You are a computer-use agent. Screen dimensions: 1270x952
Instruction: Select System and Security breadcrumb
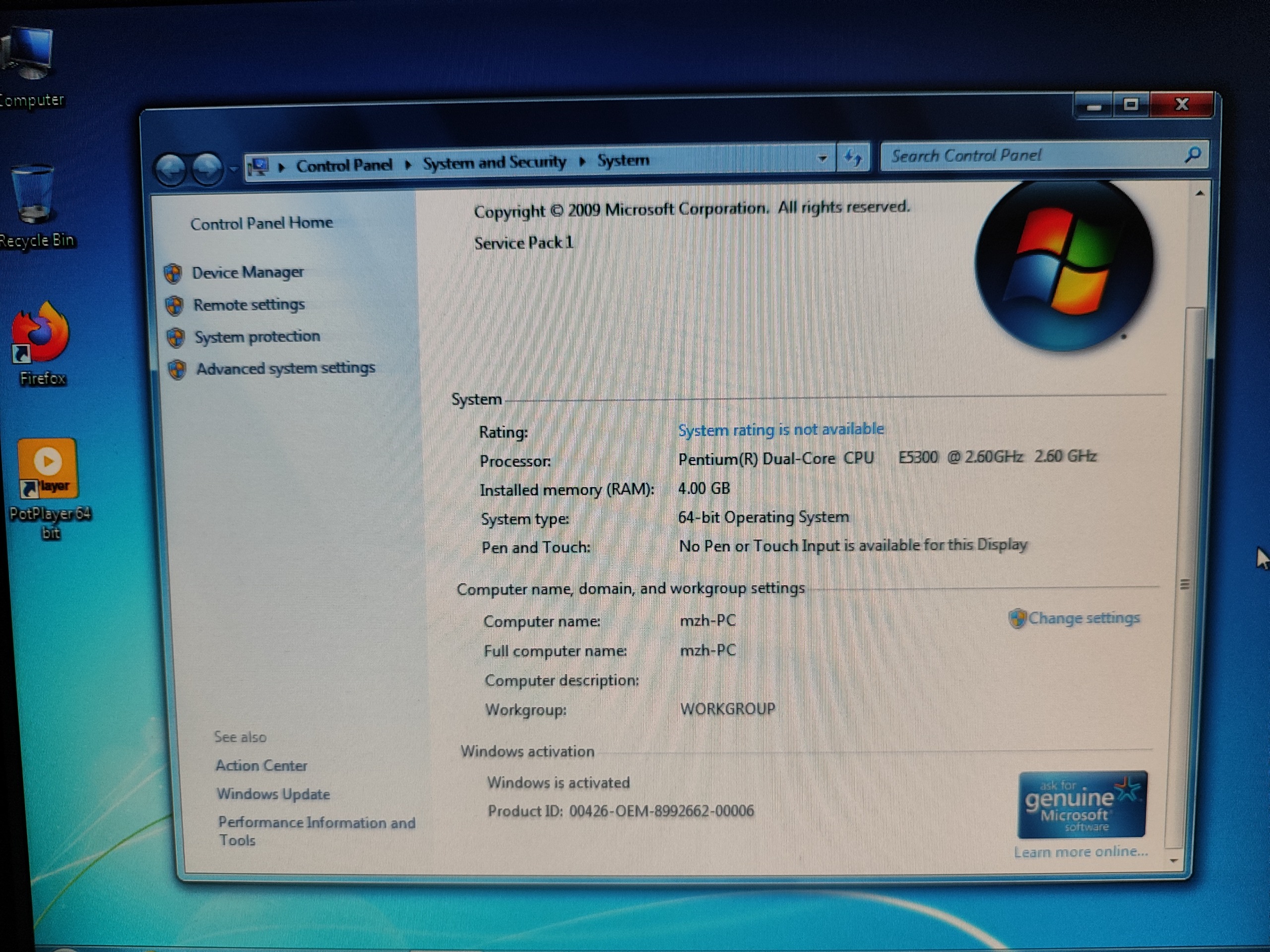(494, 163)
